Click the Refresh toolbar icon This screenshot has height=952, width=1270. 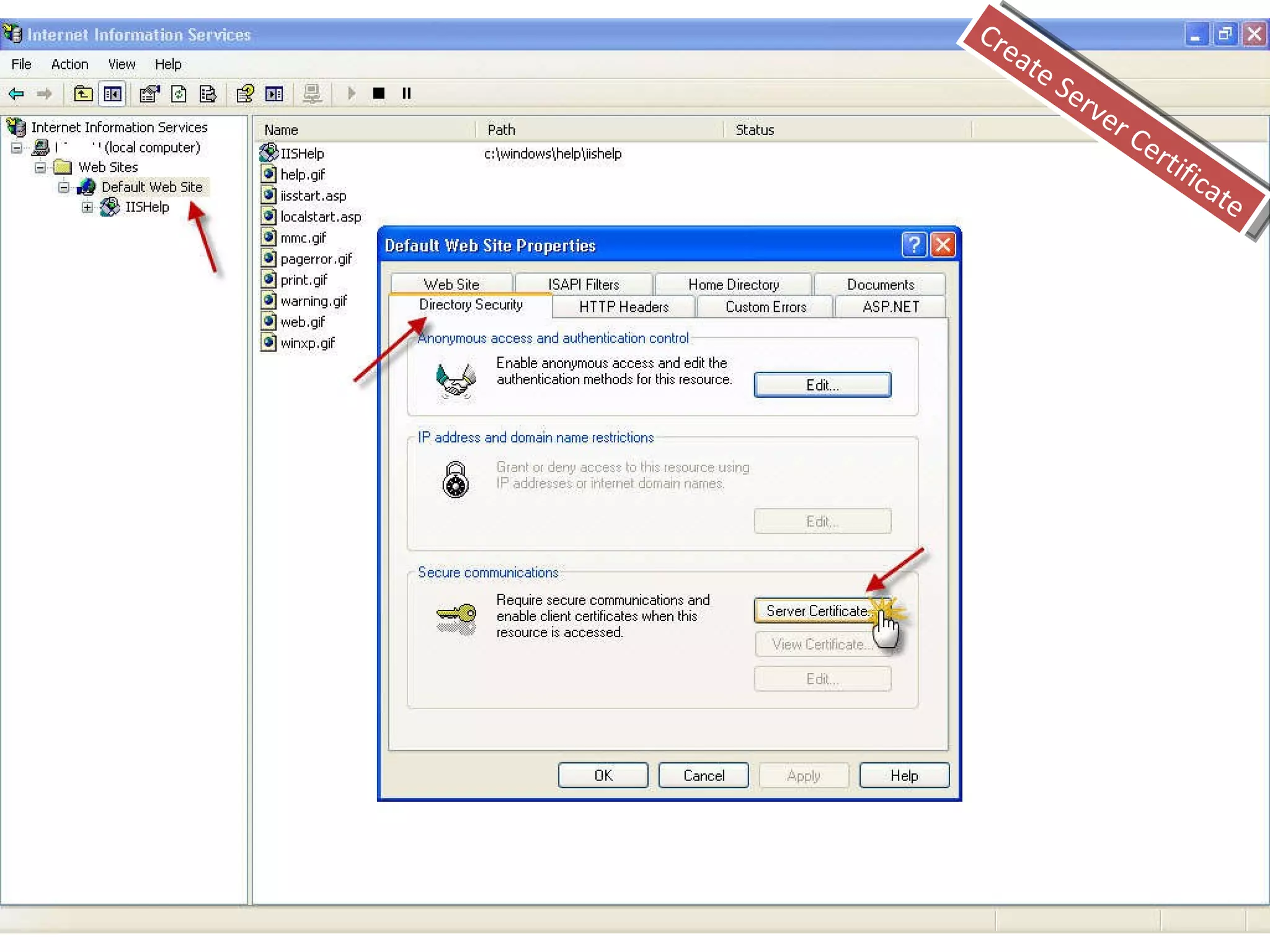pyautogui.click(x=179, y=94)
